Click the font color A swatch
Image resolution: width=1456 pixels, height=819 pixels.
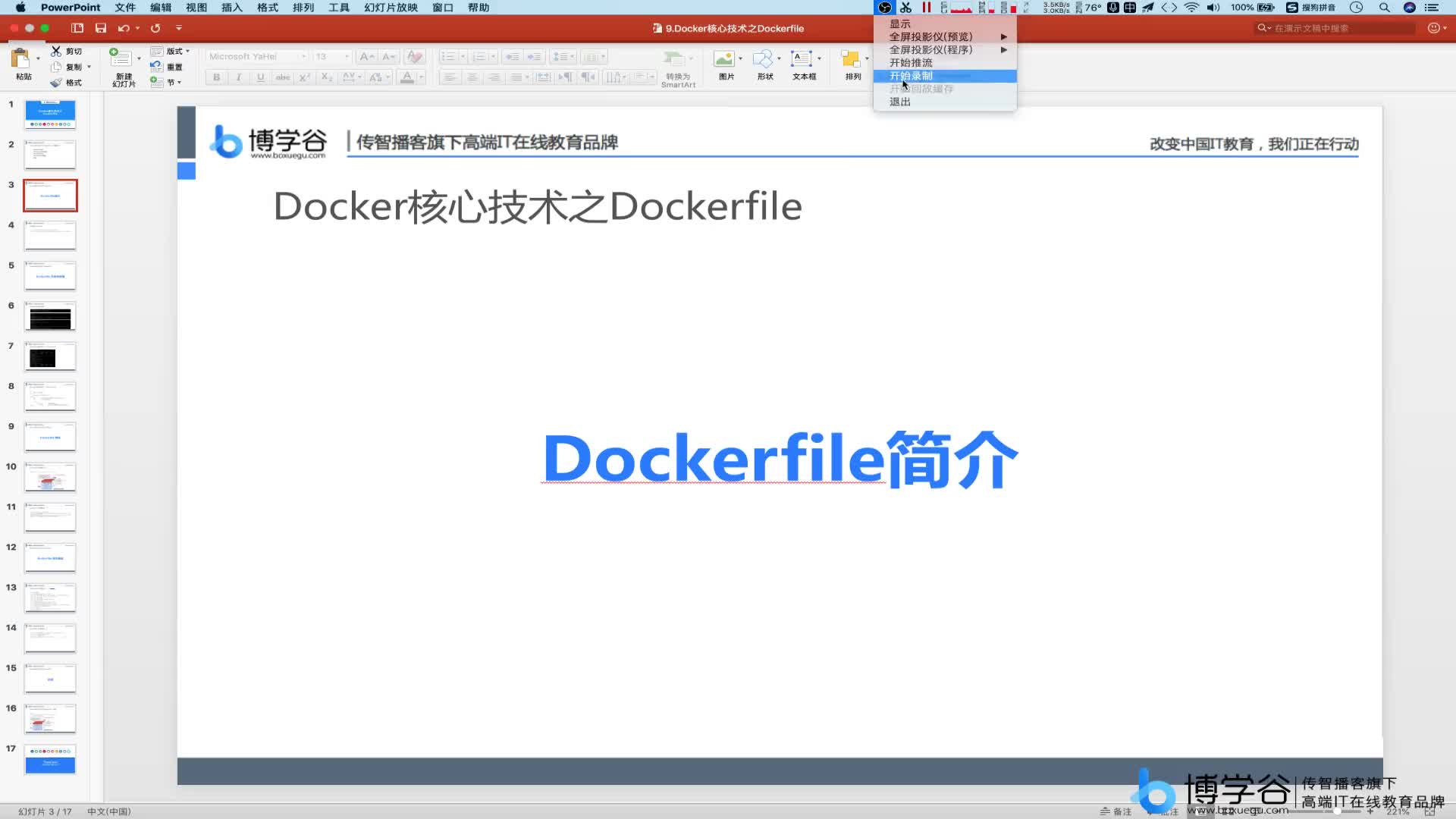click(x=407, y=77)
